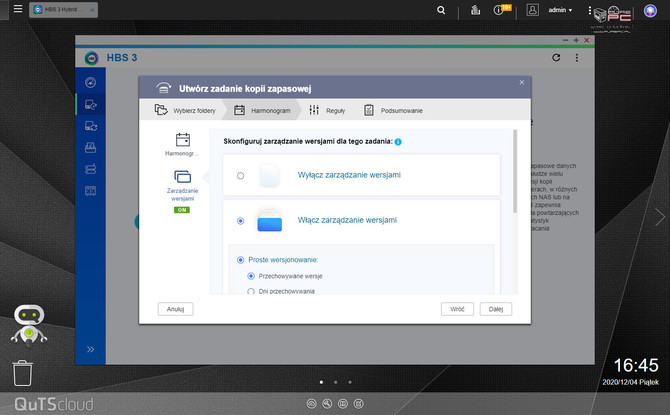Choose Proste wersjonowanie radio option
The width and height of the screenshot is (670, 415).
[241, 260]
